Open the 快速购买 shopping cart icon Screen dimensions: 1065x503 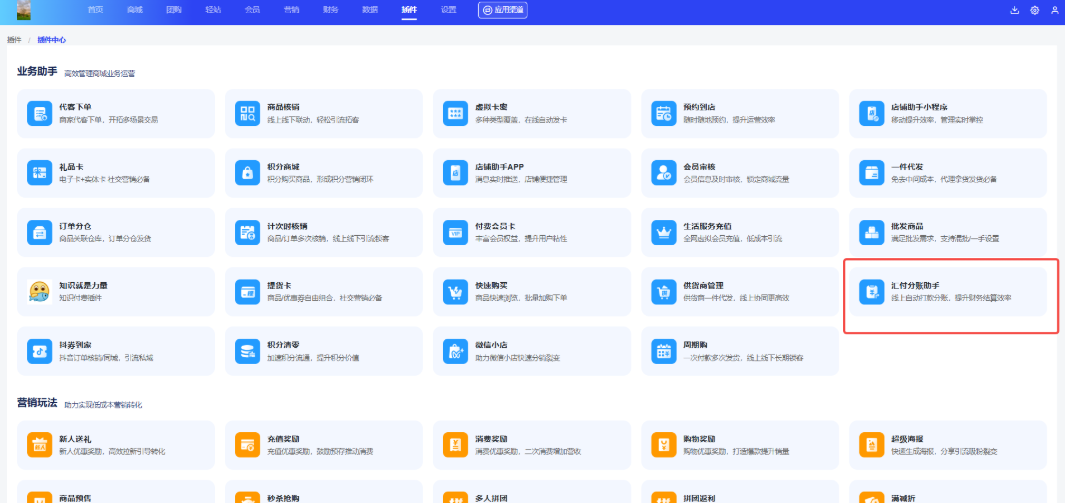pyautogui.click(x=455, y=291)
